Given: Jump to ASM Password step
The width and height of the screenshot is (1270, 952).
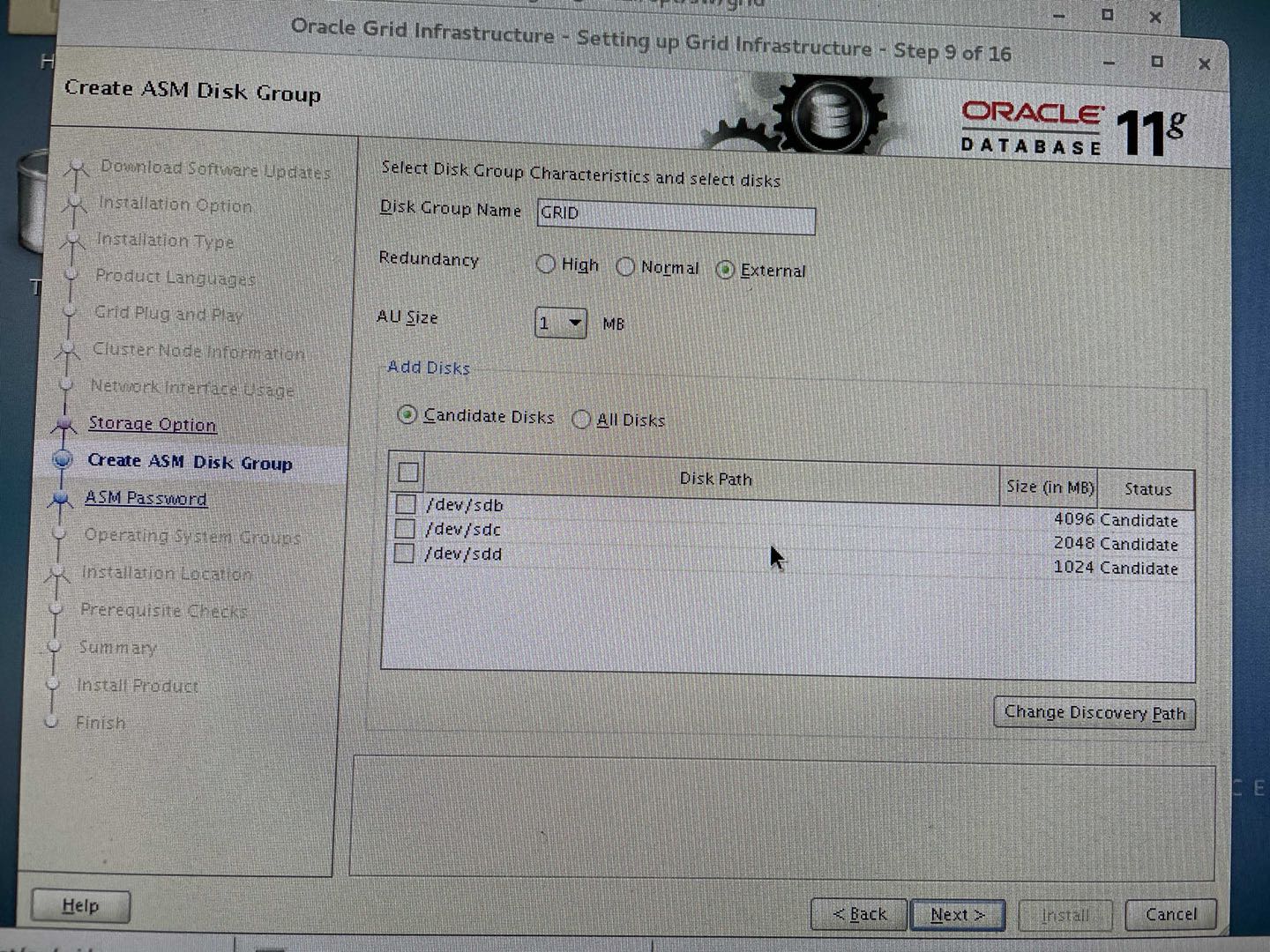Looking at the screenshot, I should pos(146,498).
